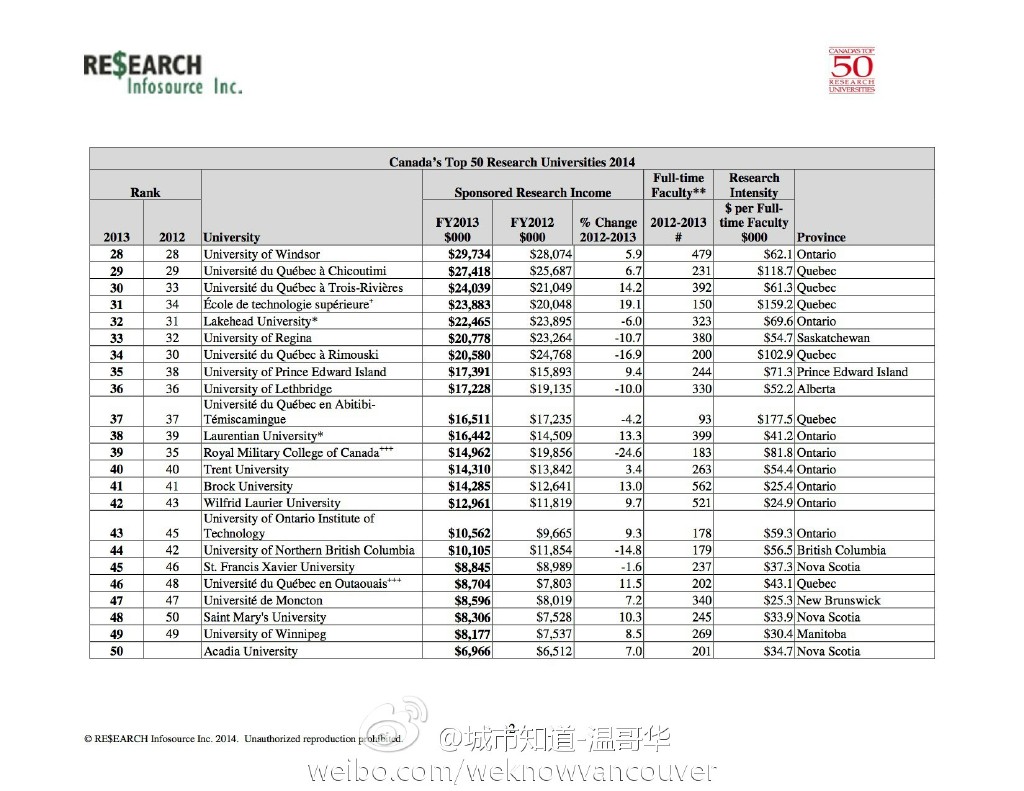1024x791 pixels.
Task: Select the FY2013 value $8,845
Action: point(472,567)
